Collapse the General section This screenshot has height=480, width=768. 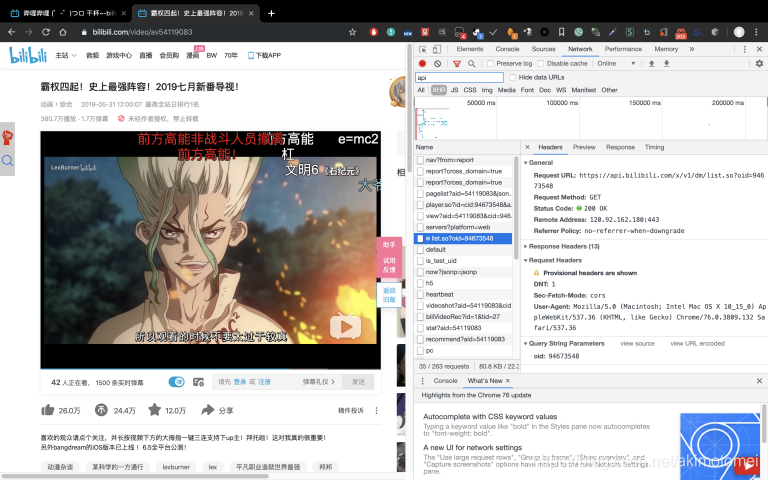coord(526,163)
